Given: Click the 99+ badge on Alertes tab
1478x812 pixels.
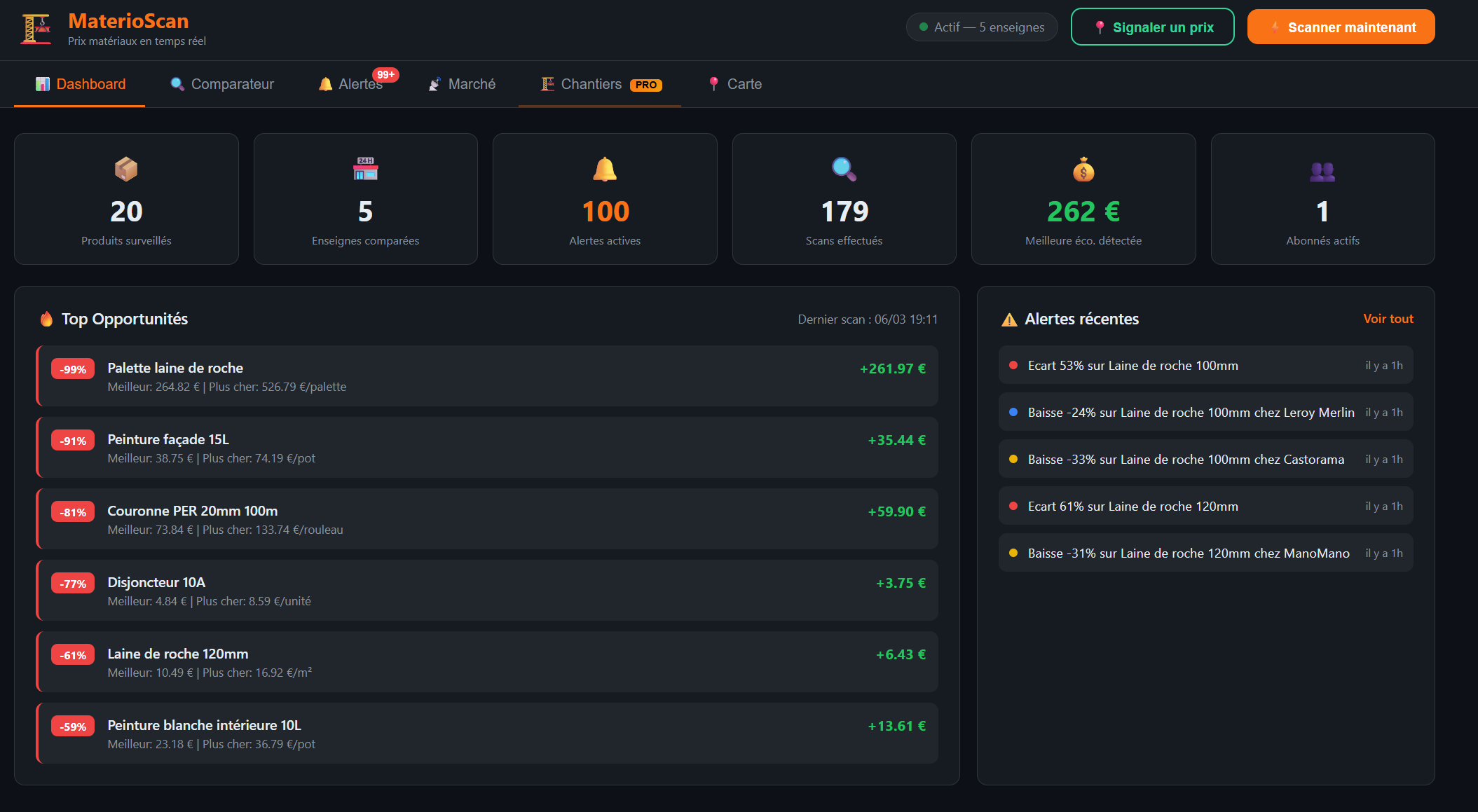Looking at the screenshot, I should pyautogui.click(x=386, y=74).
